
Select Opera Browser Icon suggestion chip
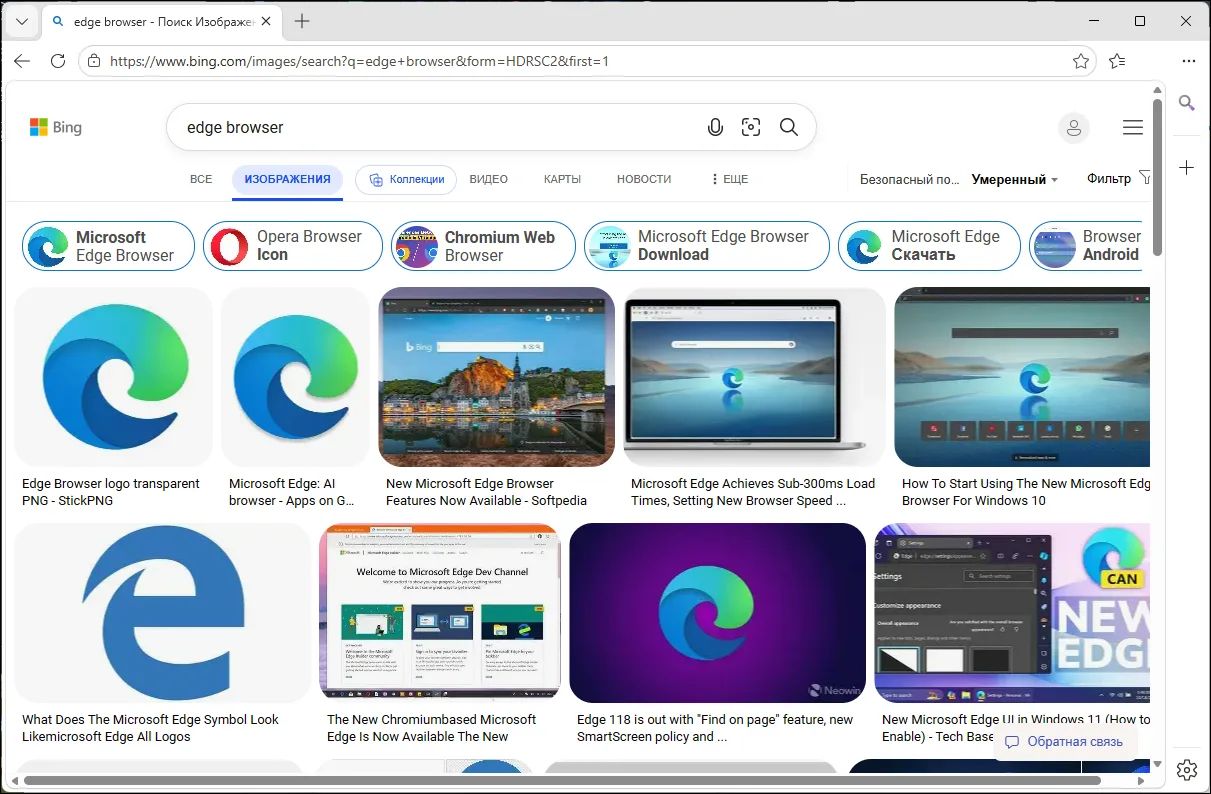click(x=293, y=246)
